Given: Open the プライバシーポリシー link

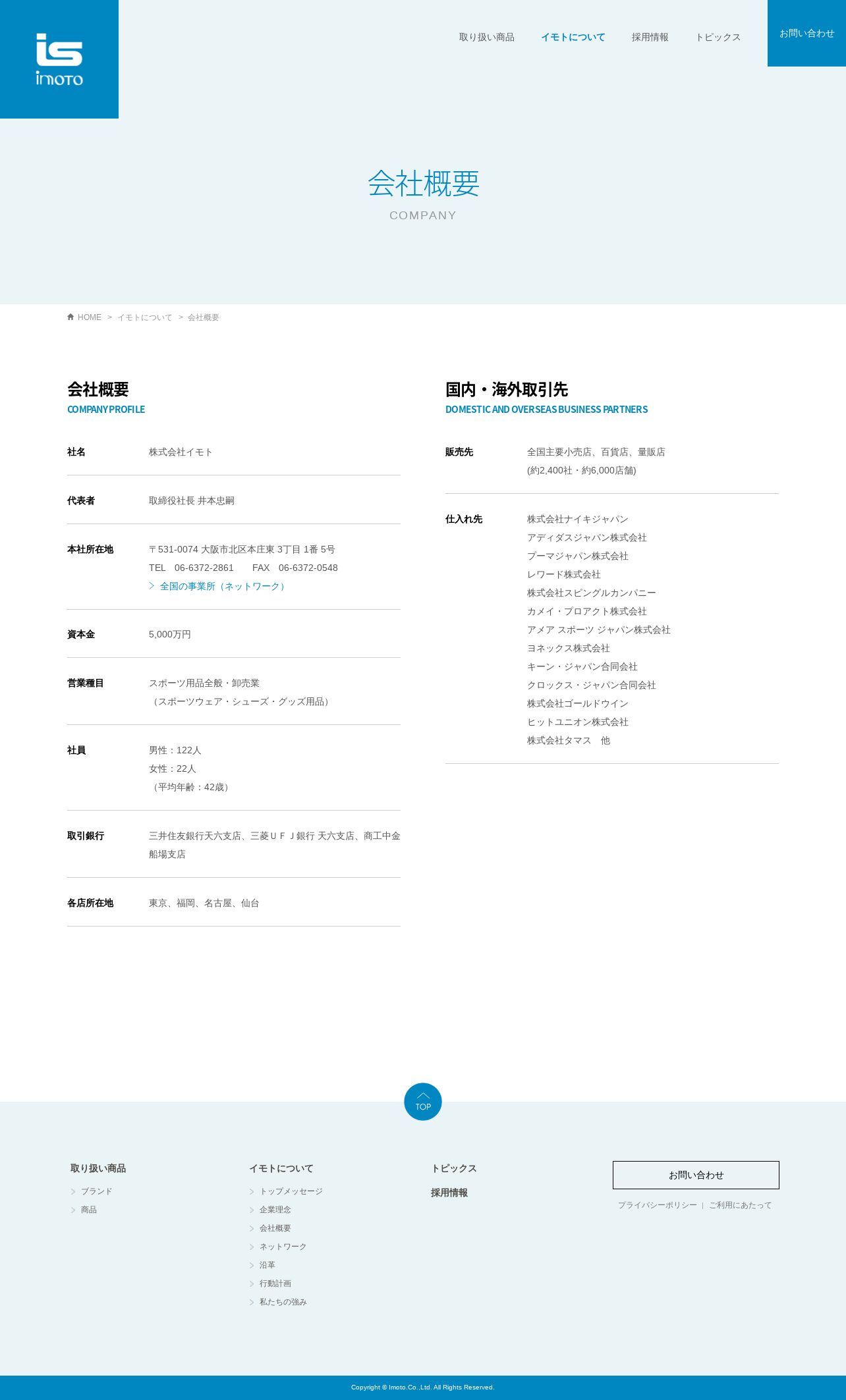Looking at the screenshot, I should 658,1205.
